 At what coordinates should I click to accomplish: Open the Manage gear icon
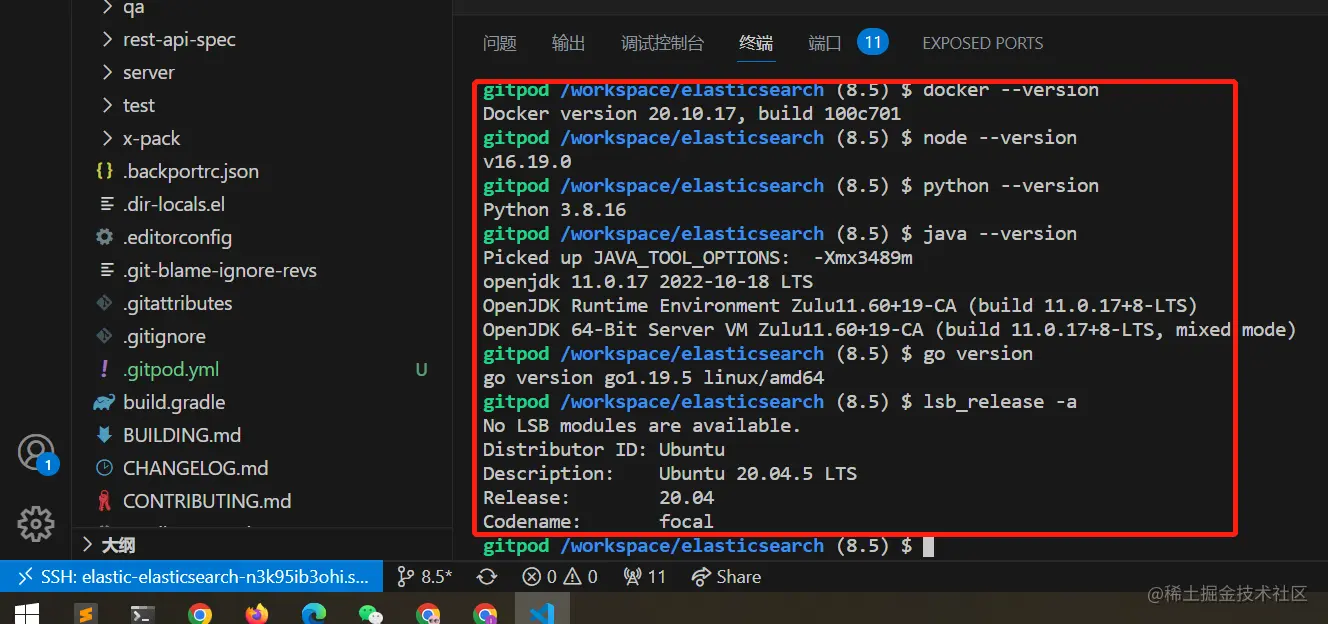click(x=36, y=523)
